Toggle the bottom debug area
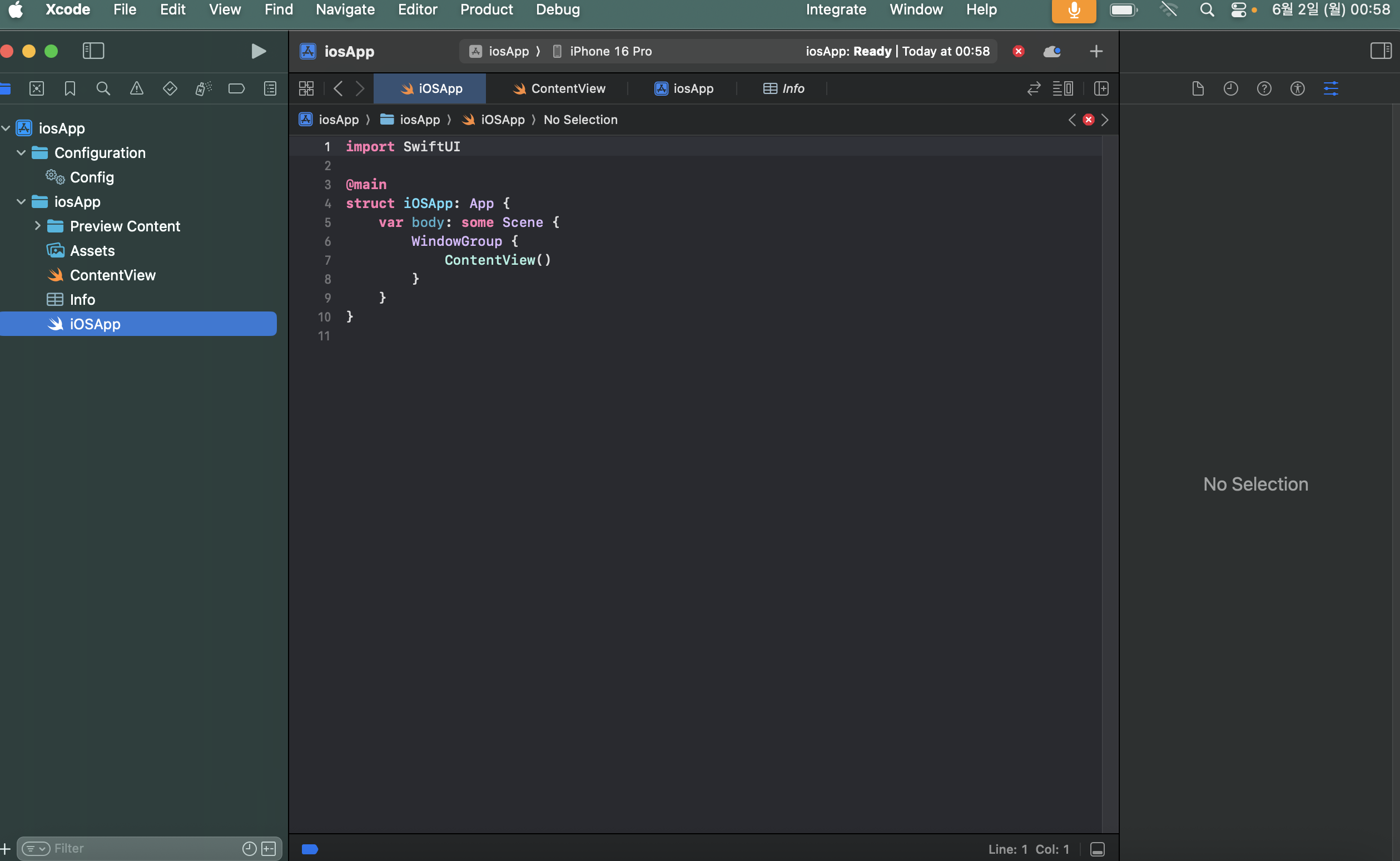This screenshot has height=861, width=1400. [x=1097, y=849]
